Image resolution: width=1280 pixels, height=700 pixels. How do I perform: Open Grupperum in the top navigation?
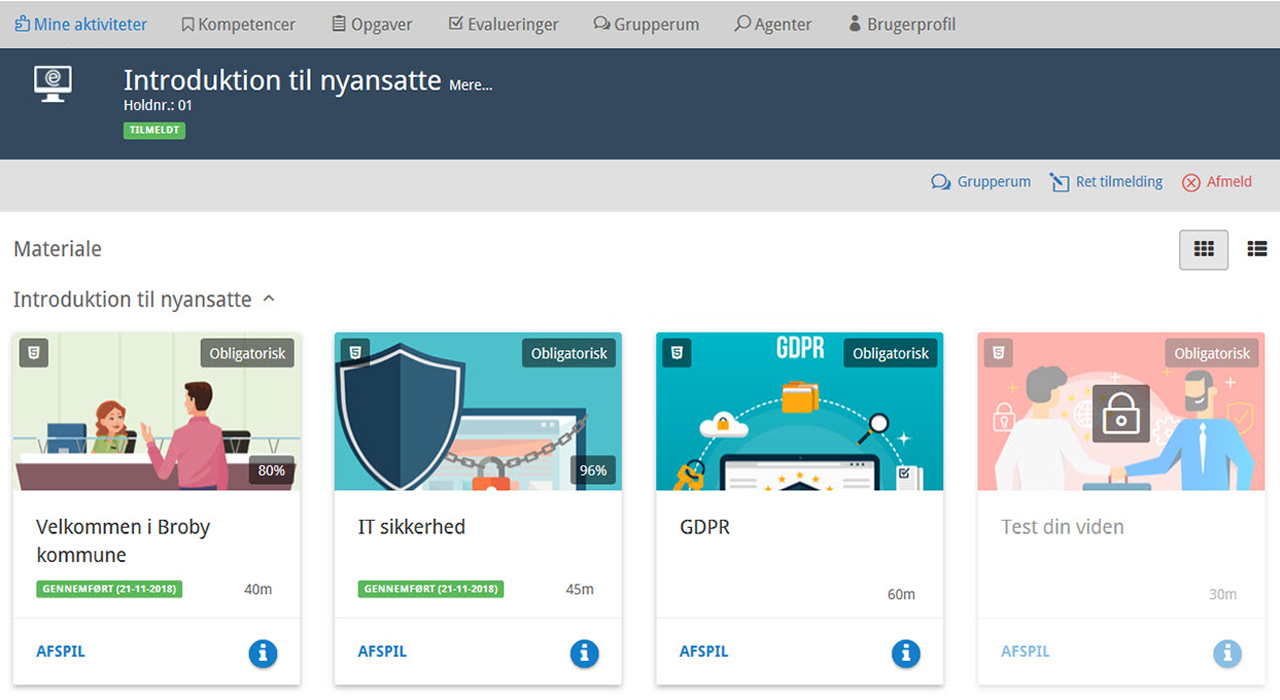click(646, 24)
